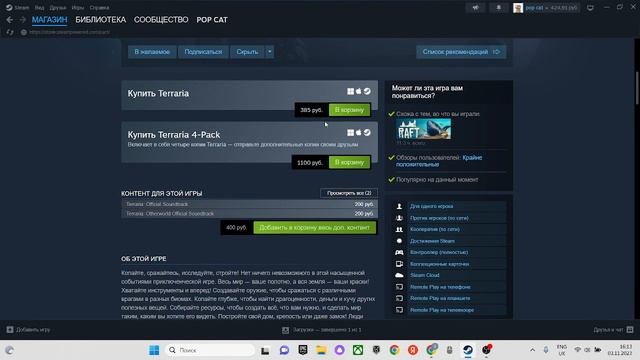Image resolution: width=640 pixels, height=360 pixels.
Task: Open the POP CAT profile tab
Action: [212, 20]
